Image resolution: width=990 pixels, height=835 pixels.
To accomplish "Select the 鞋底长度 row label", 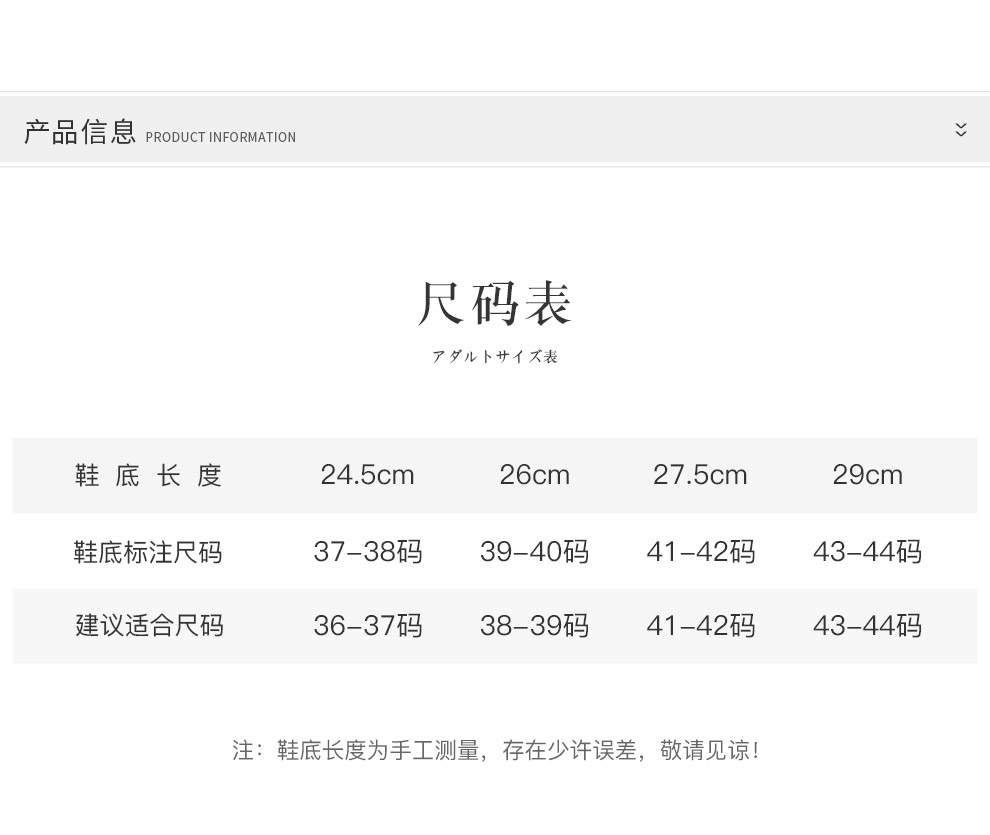I will pos(148,475).
